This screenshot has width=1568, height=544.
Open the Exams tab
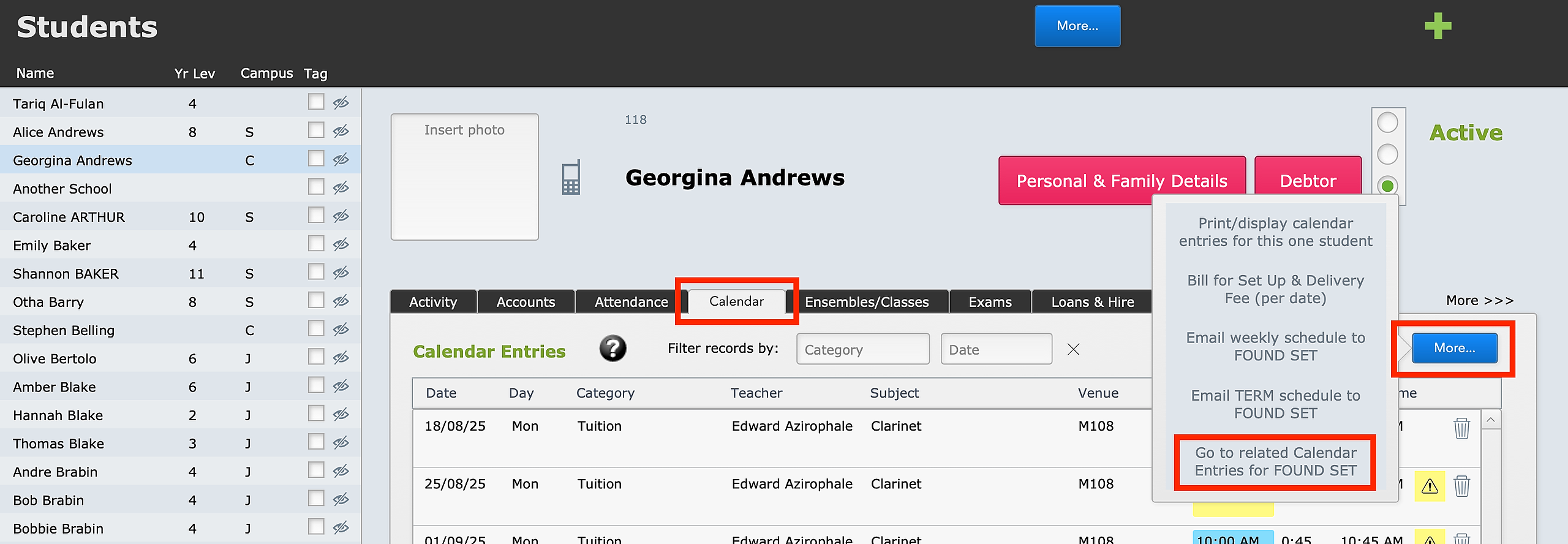click(x=990, y=302)
